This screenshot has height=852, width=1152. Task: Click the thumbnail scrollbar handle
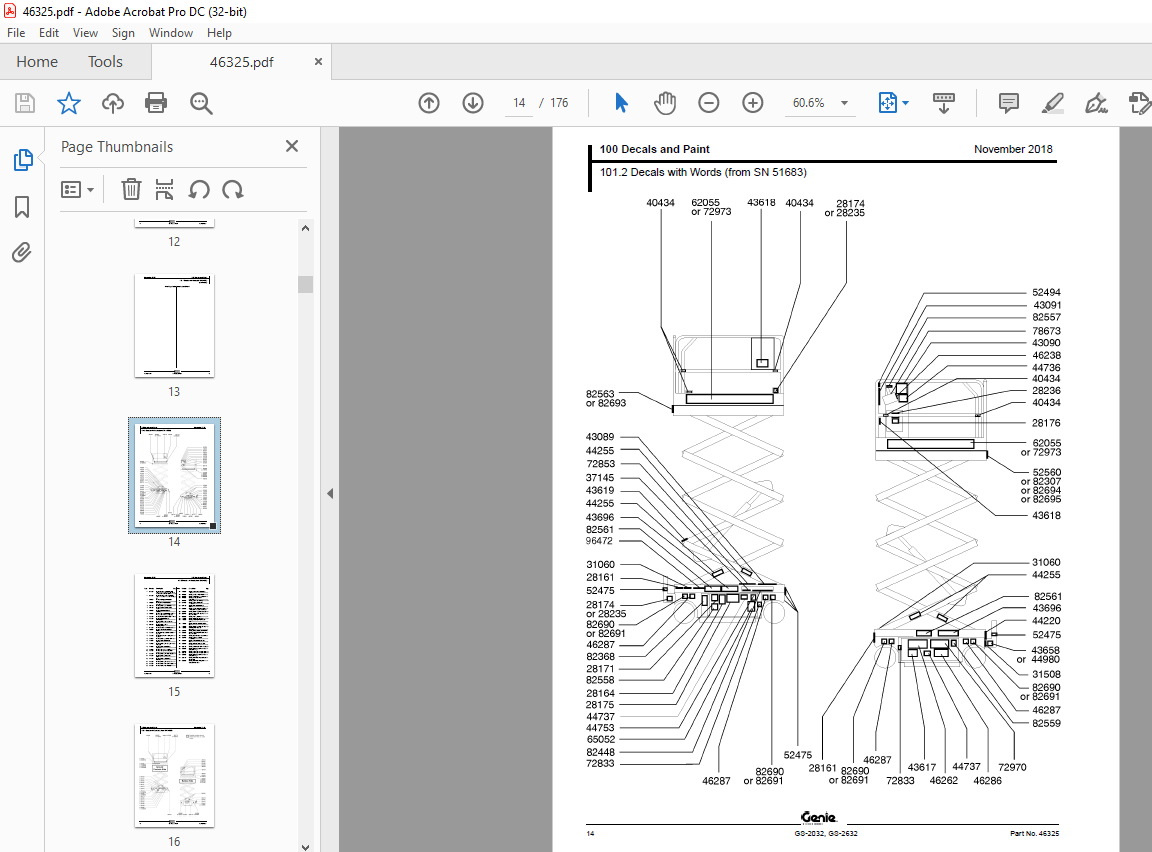coord(306,284)
